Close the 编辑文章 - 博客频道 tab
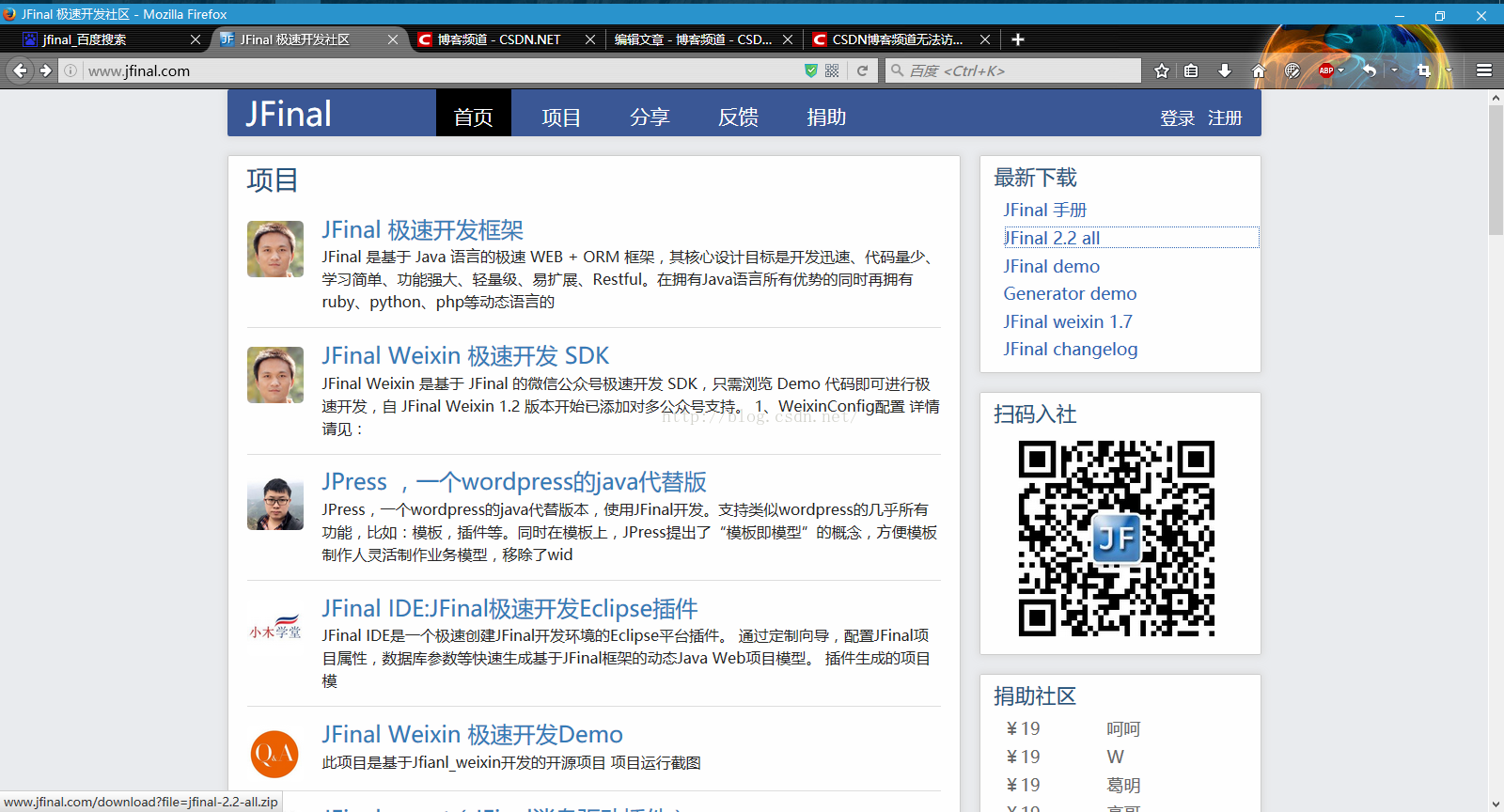The height and width of the screenshot is (812, 1504). (x=788, y=39)
